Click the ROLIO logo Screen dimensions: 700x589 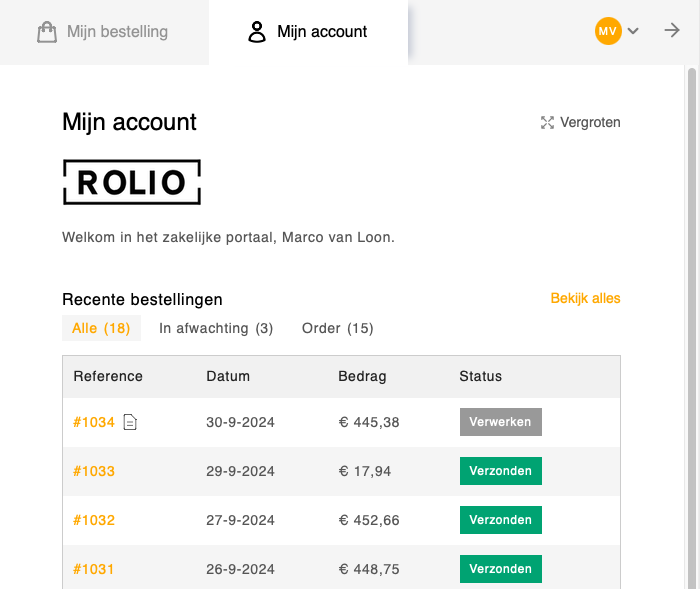(132, 182)
